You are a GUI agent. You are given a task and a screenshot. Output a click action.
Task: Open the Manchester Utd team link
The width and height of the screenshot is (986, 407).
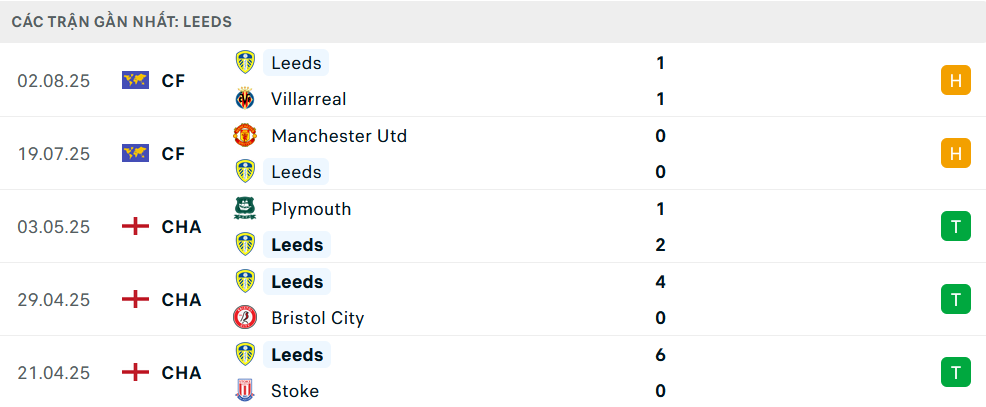click(339, 136)
